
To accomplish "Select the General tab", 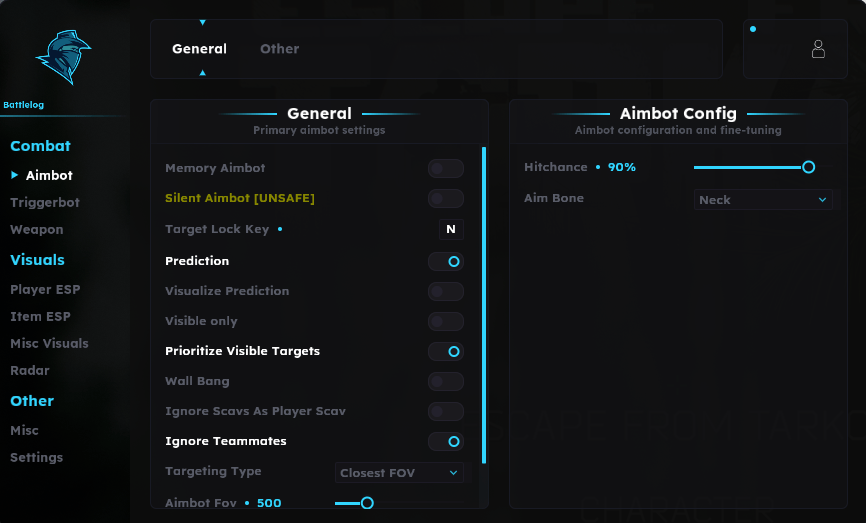I will click(x=199, y=49).
